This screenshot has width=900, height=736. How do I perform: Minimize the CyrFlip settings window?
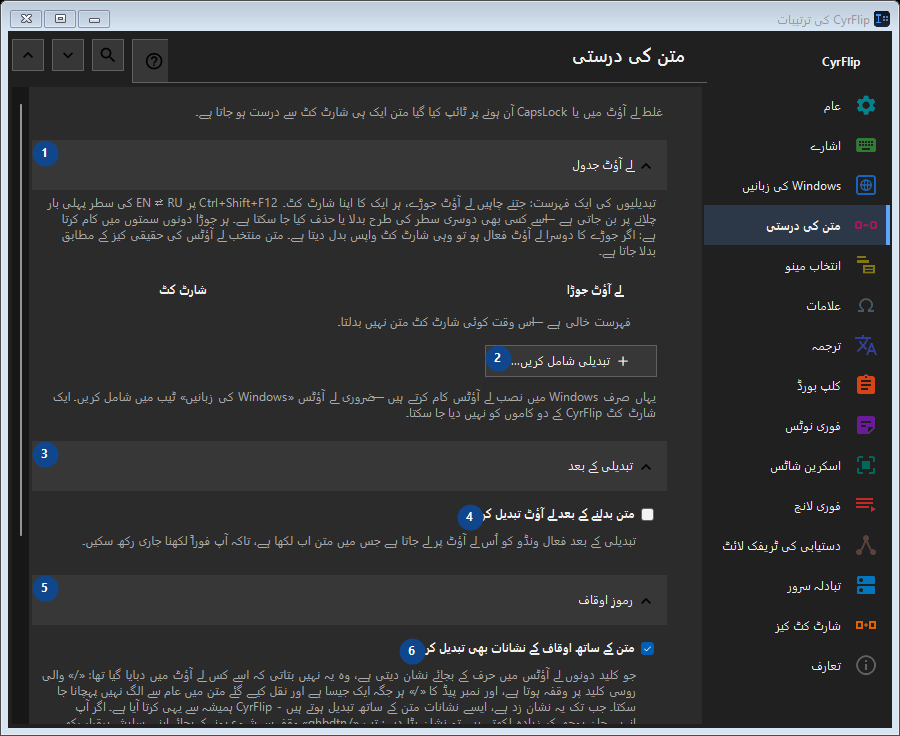(x=94, y=20)
